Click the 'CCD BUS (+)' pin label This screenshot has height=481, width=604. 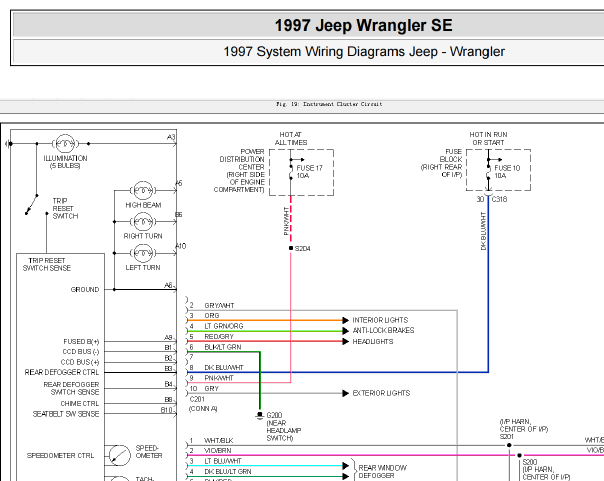80,362
